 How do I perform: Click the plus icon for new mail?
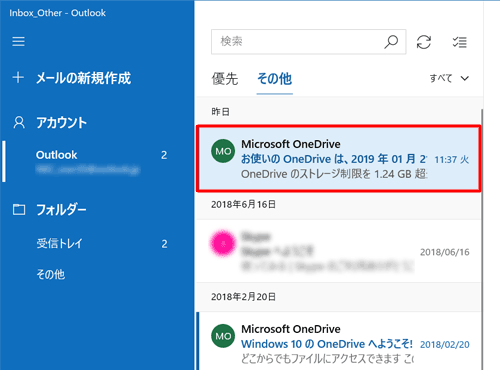coord(18,77)
